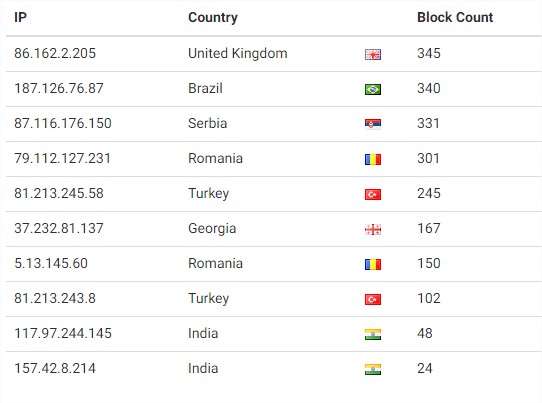Viewport: 542px width, 403px height.
Task: Click the United Kingdom flag icon
Action: [x=373, y=55]
